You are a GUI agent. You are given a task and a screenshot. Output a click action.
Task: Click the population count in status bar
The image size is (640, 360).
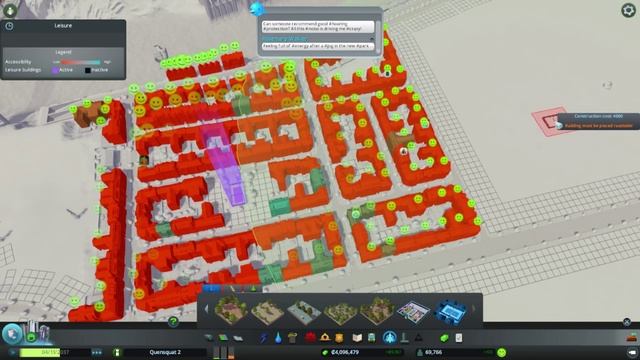(433, 352)
